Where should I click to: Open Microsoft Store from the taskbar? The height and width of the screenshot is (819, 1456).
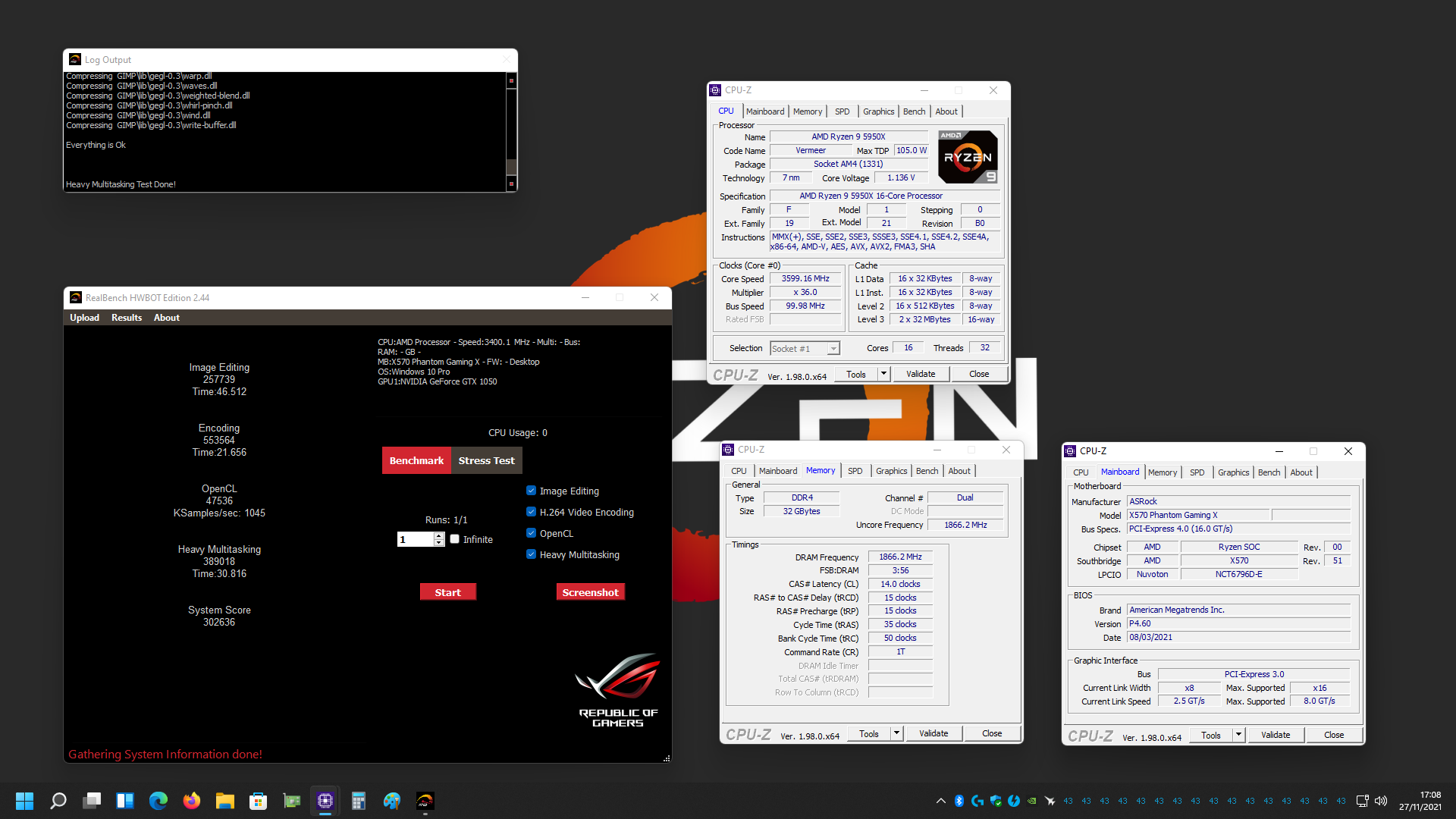[x=259, y=801]
